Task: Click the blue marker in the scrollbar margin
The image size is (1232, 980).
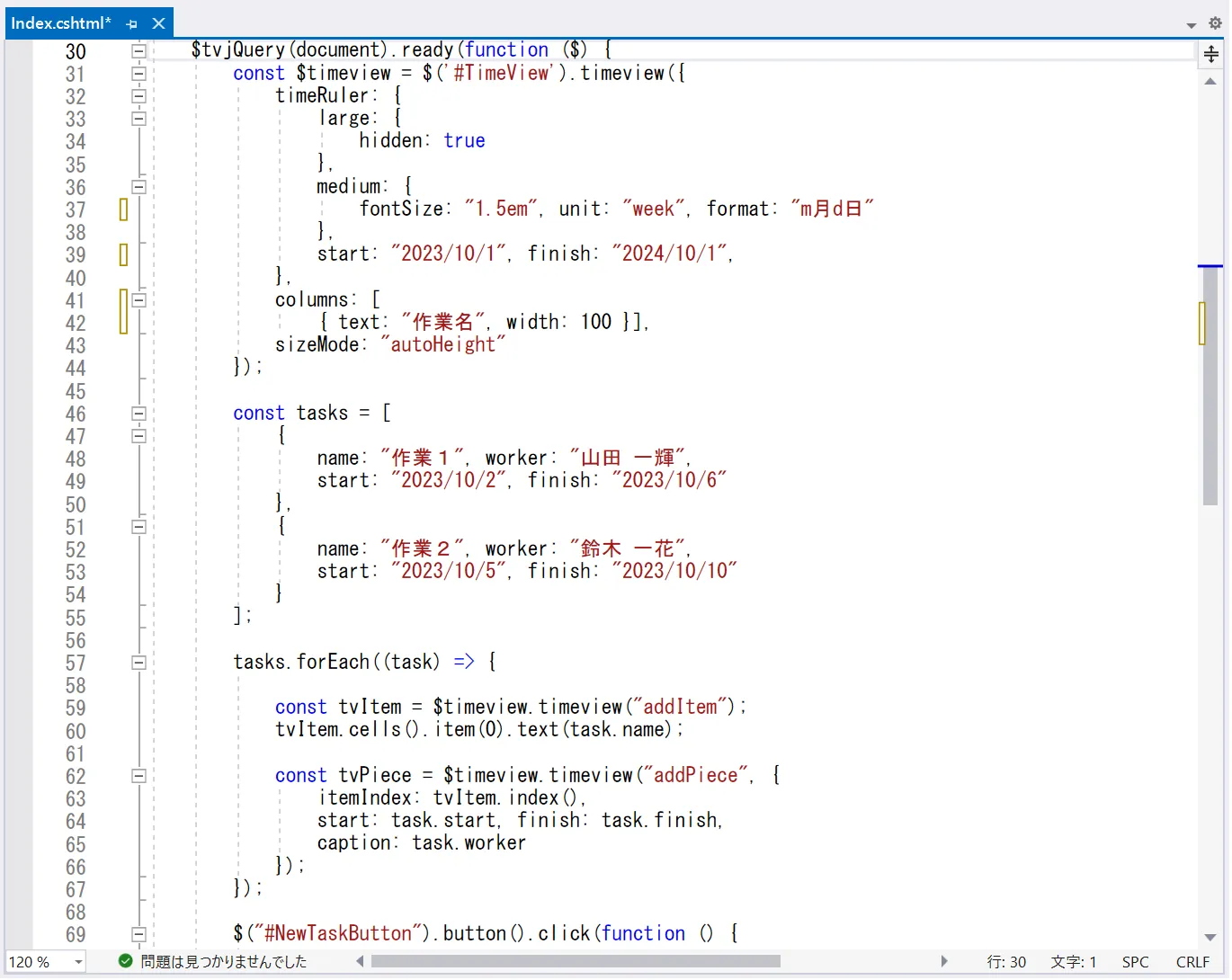Action: [x=1211, y=265]
